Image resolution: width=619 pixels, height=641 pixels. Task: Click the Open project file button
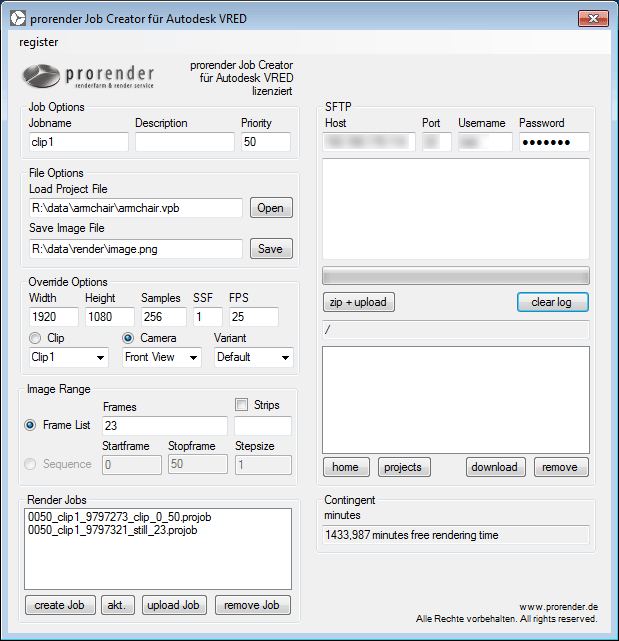coord(271,208)
